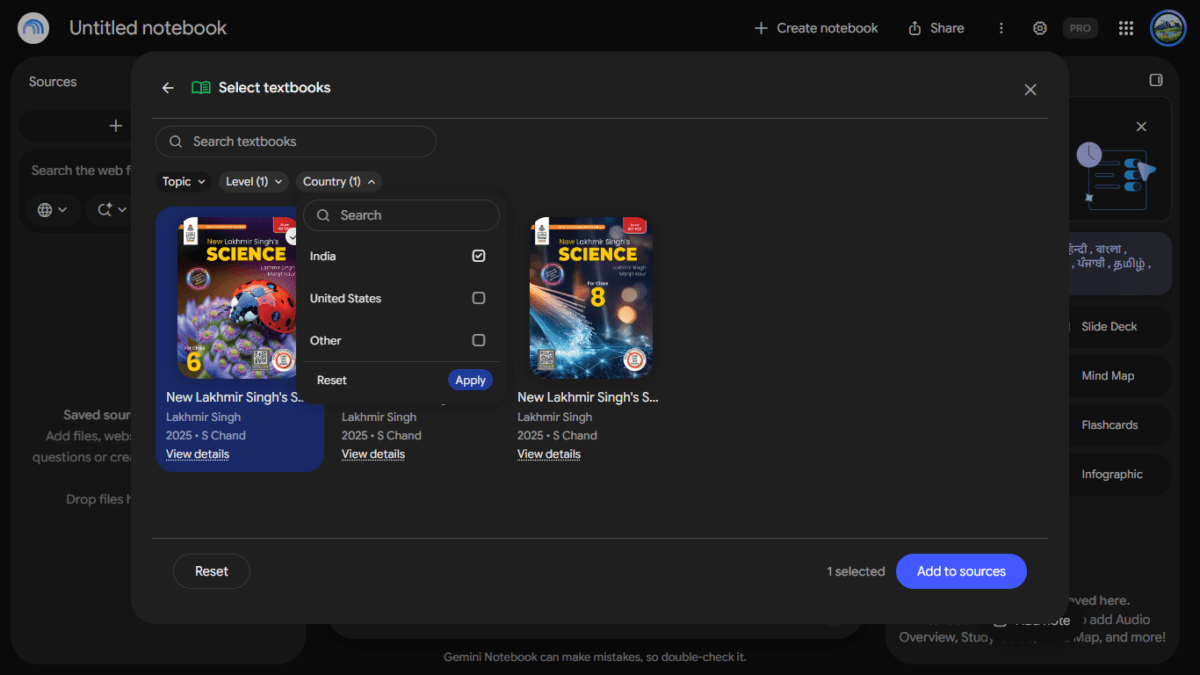The height and width of the screenshot is (675, 1200).
Task: Close the Select textbooks dialog
Action: pyautogui.click(x=1030, y=89)
